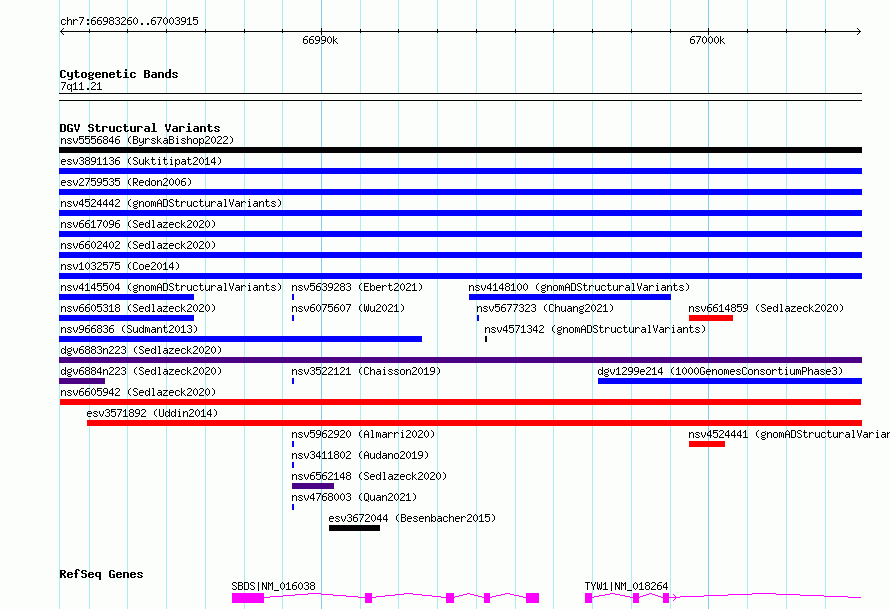Click the large first exon of SBDS
Viewport: 890px width, 609px height.
pyautogui.click(x=248, y=598)
